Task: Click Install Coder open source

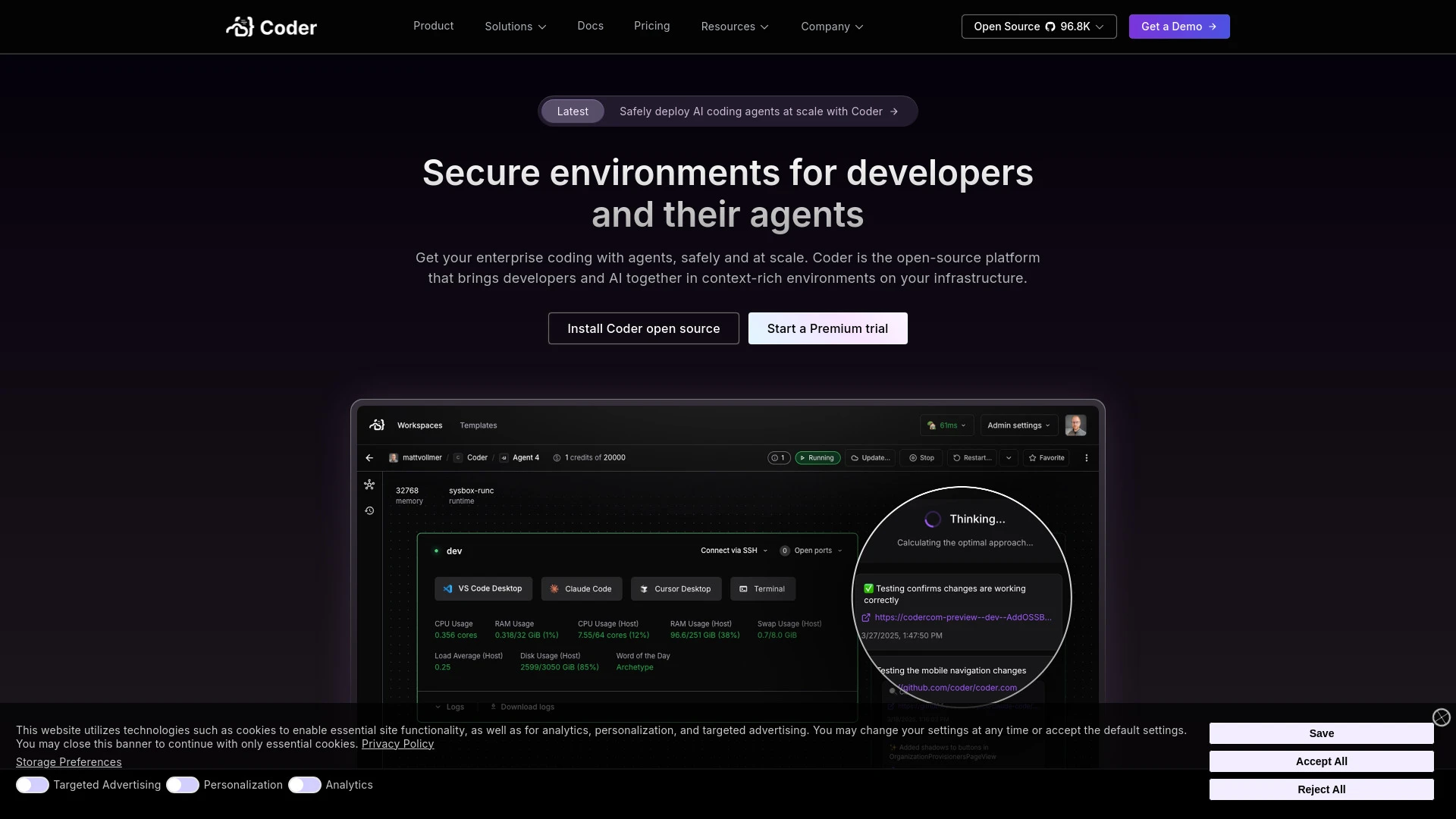Action: [x=643, y=328]
